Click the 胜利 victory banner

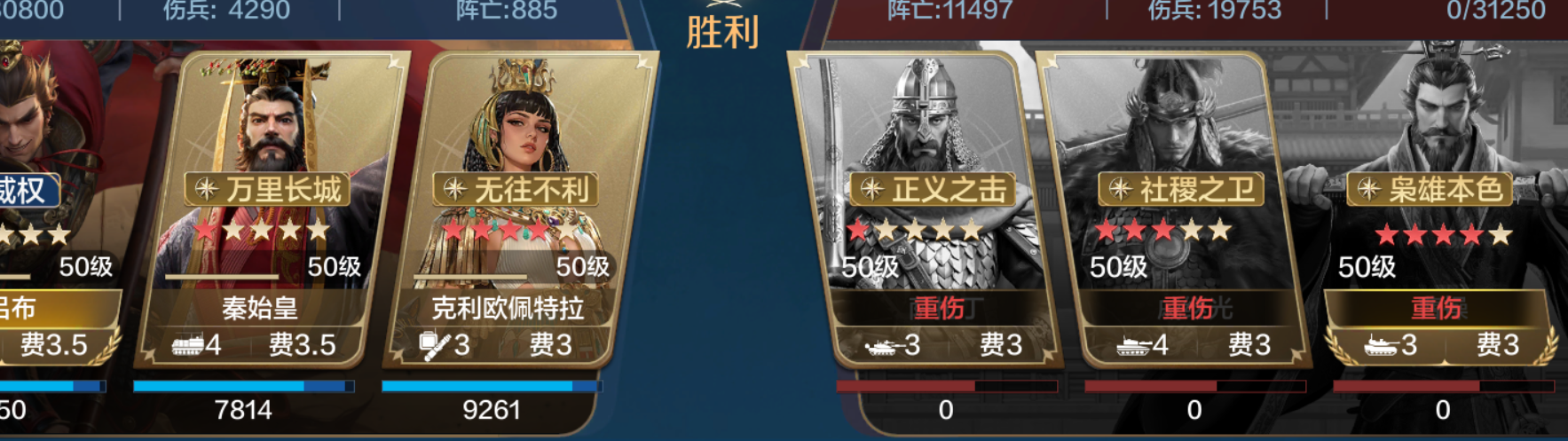(x=722, y=33)
